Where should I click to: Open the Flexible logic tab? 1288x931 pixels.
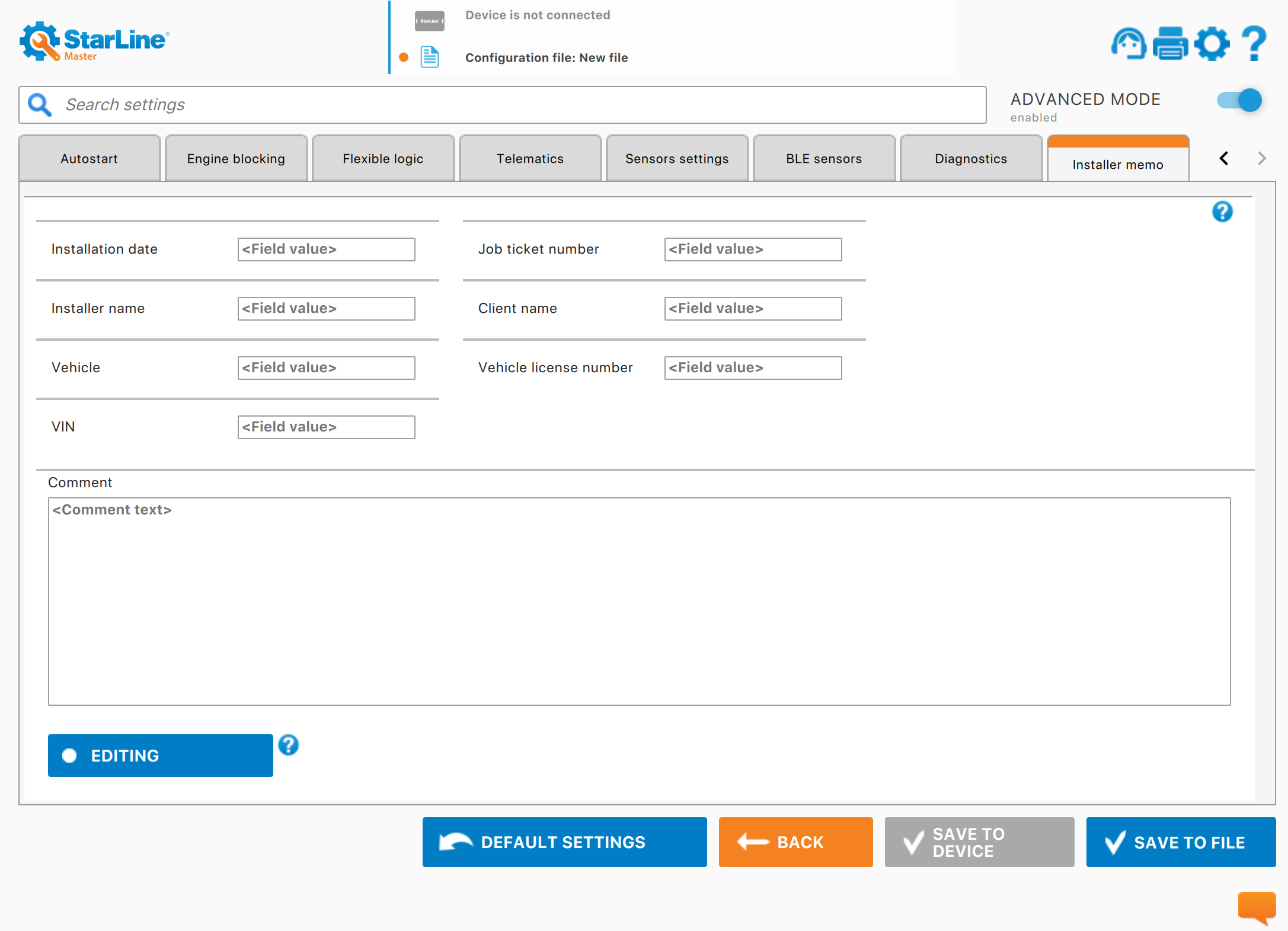(383, 158)
